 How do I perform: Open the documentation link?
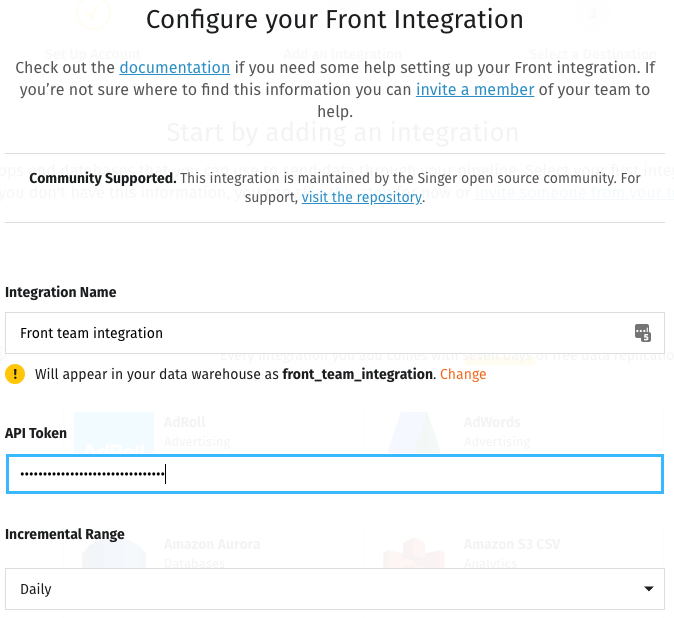click(175, 67)
